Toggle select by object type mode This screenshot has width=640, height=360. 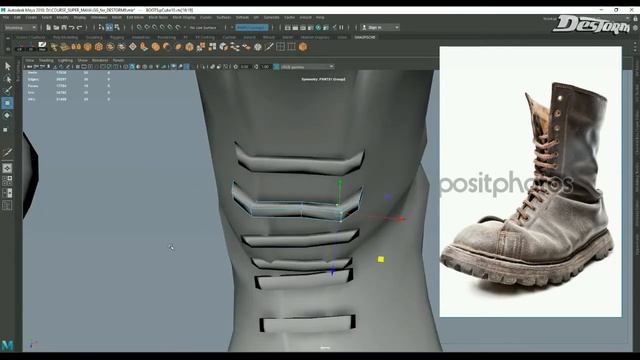(x=109, y=27)
